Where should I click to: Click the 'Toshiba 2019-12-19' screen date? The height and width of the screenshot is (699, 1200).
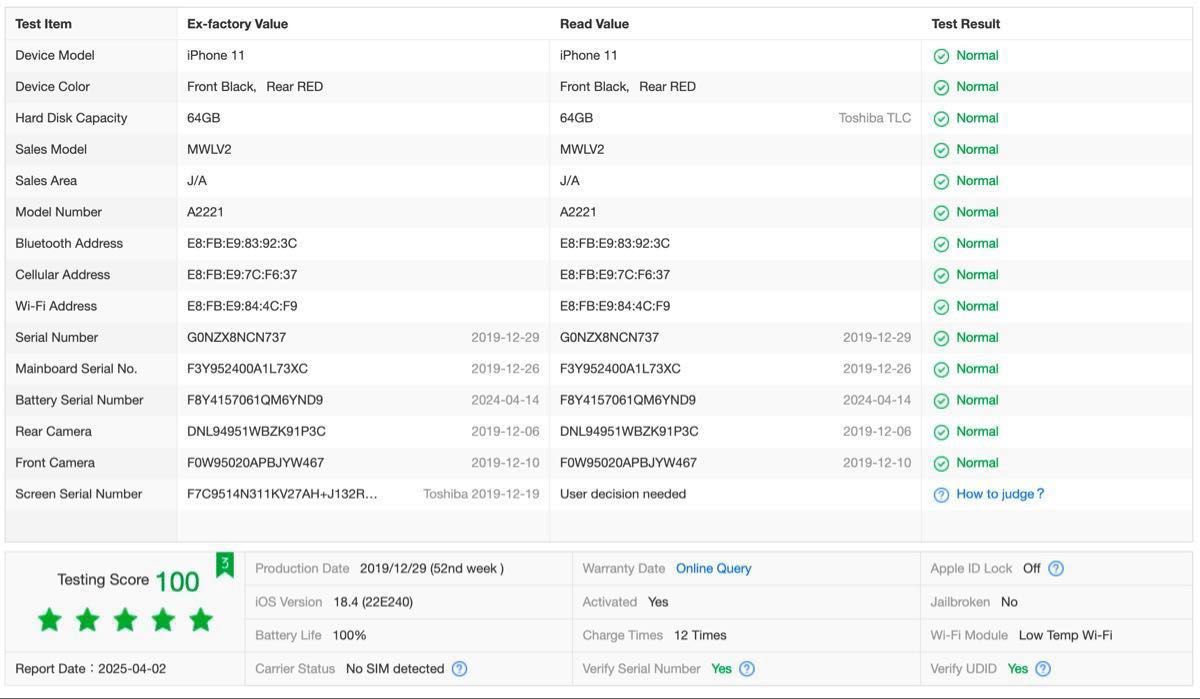(x=481, y=494)
